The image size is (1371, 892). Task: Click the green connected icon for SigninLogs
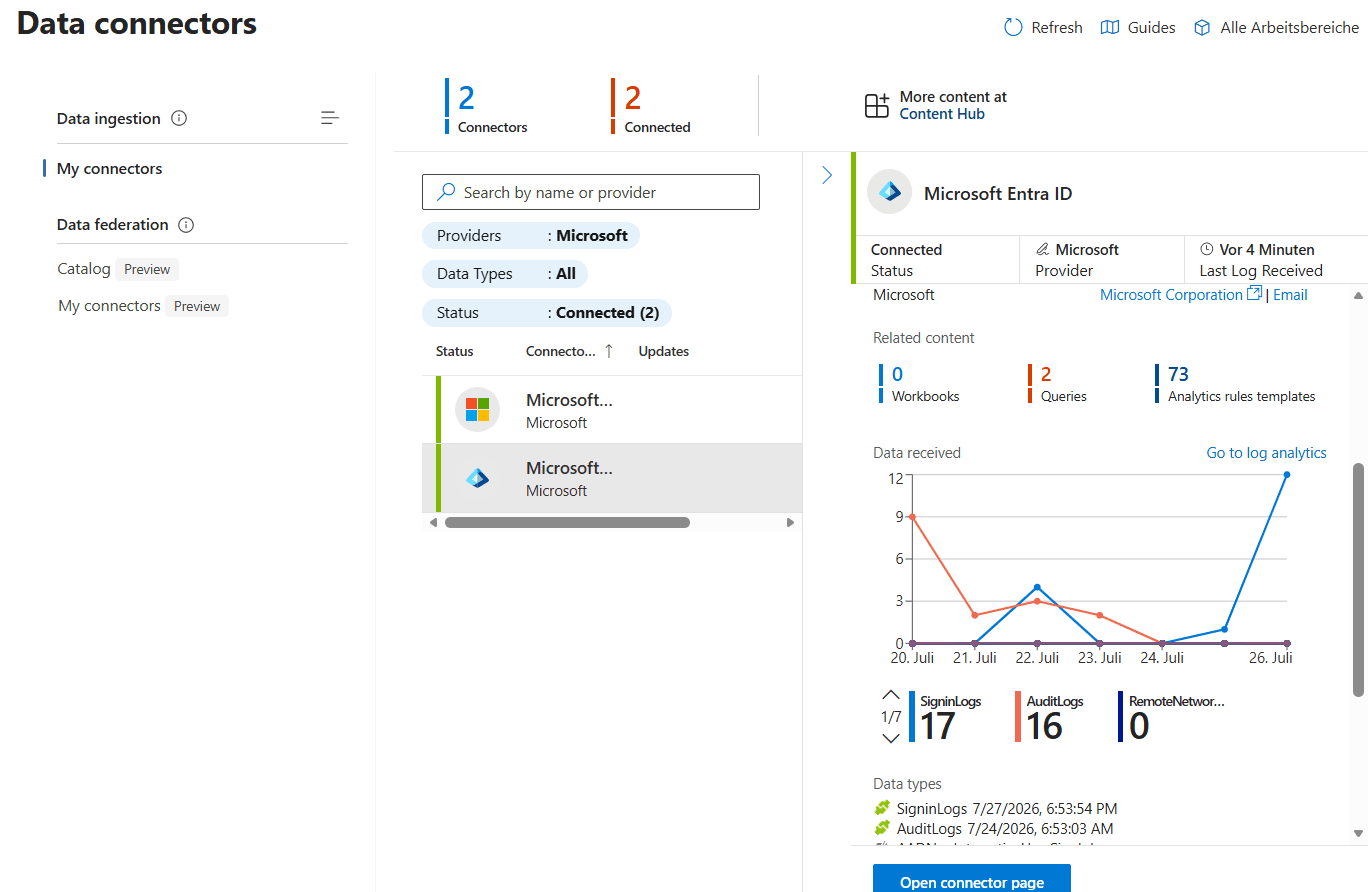pyautogui.click(x=881, y=808)
